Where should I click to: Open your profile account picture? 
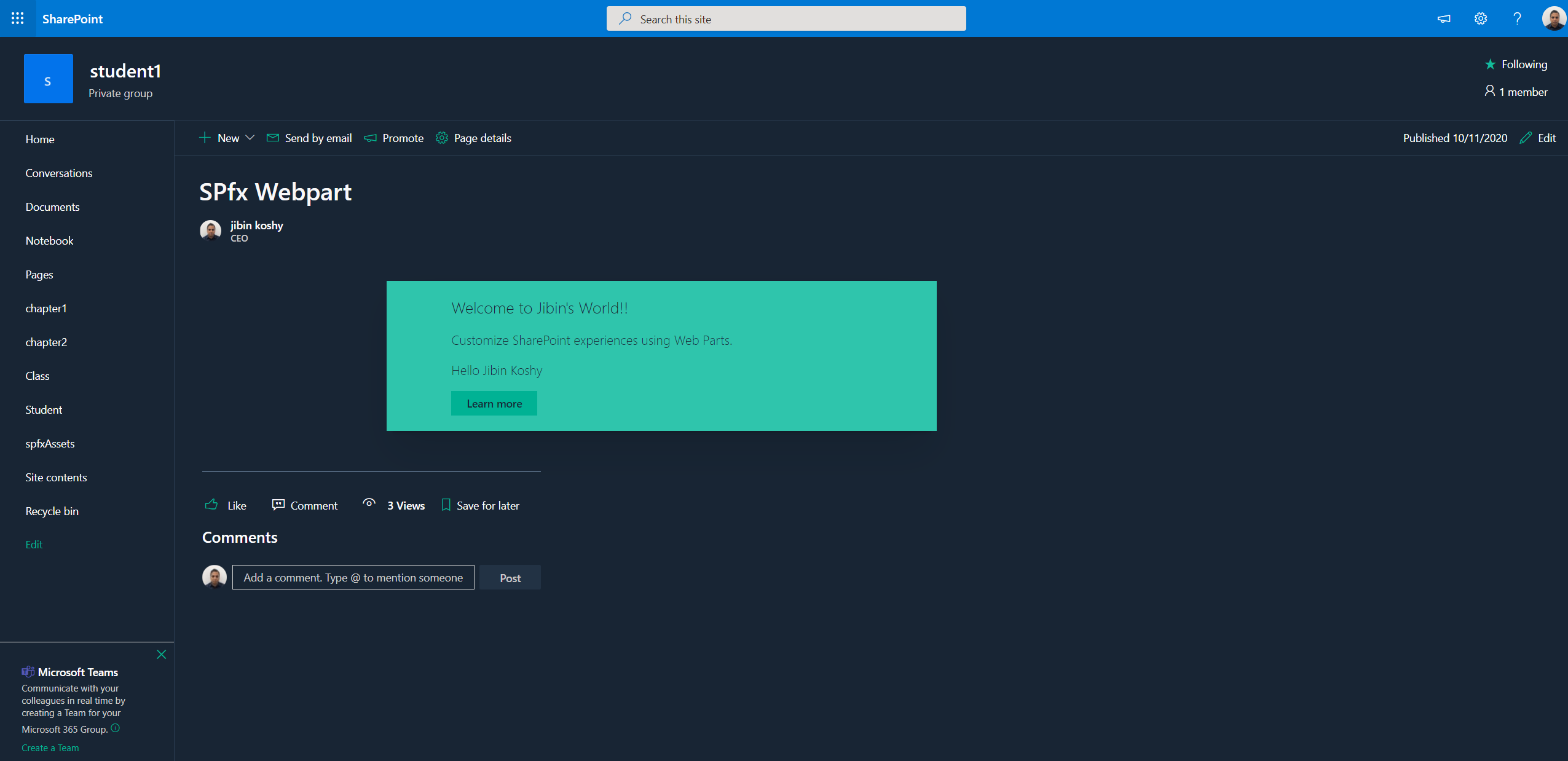[x=1553, y=18]
